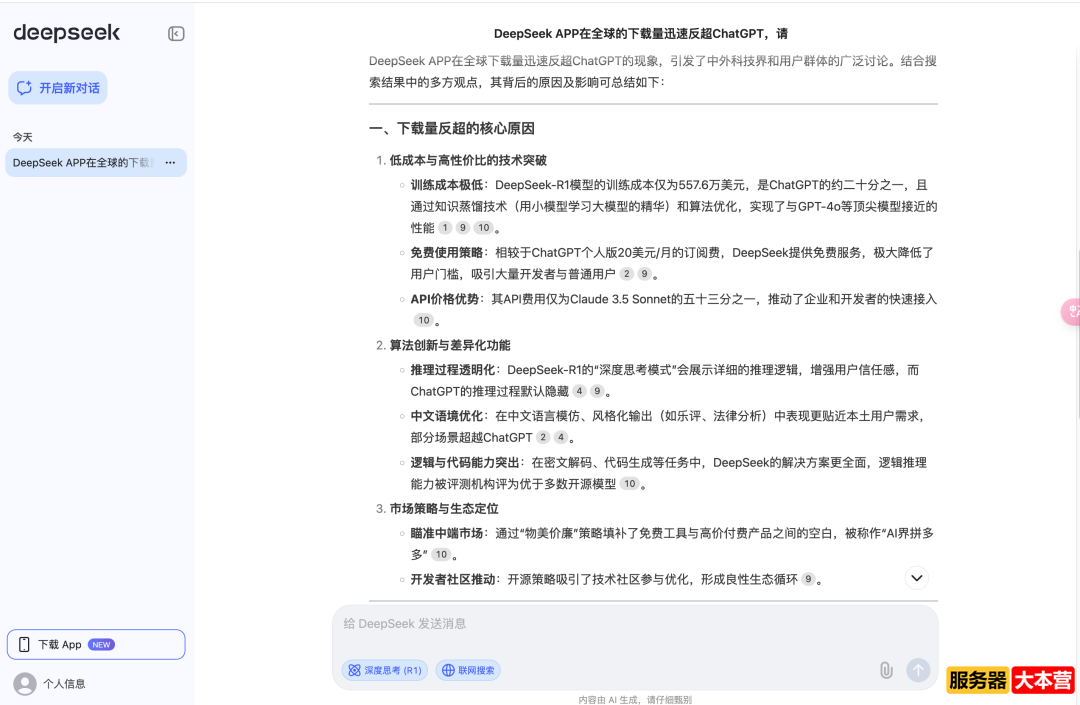Click the bold text 瞄准中端市场

click(x=447, y=534)
